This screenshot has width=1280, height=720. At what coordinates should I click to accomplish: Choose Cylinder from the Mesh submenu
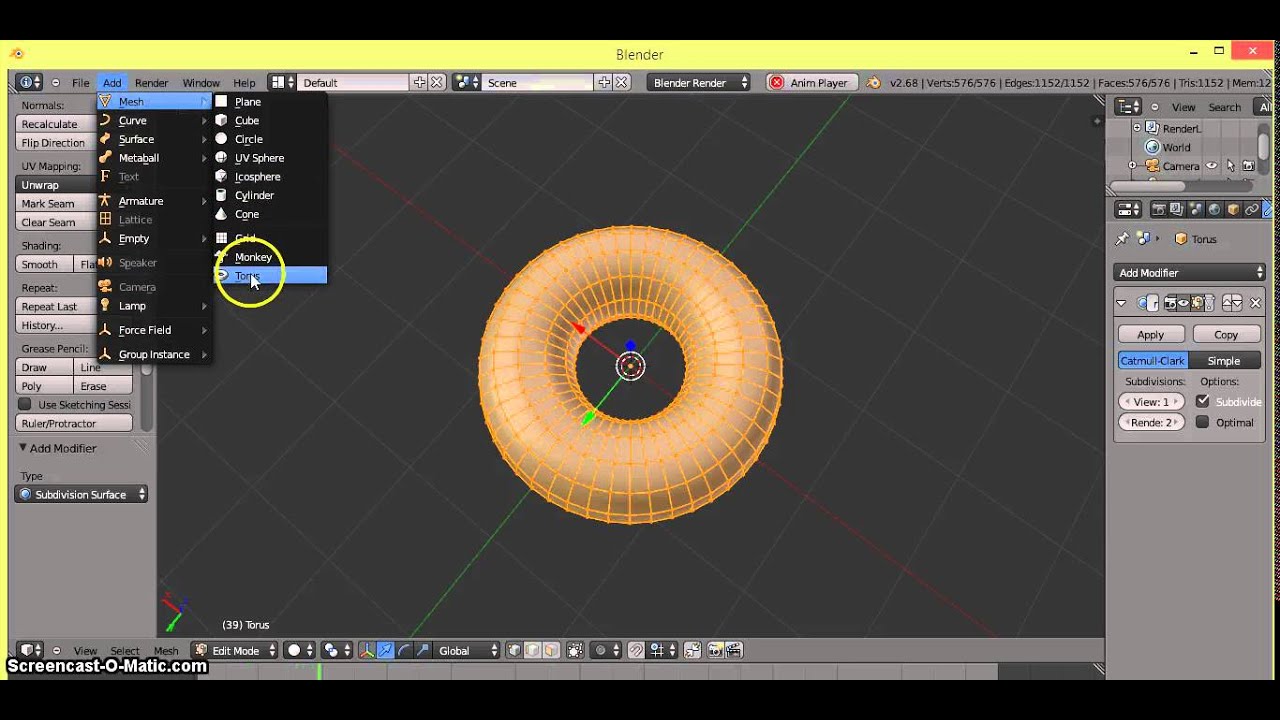[271, 195]
